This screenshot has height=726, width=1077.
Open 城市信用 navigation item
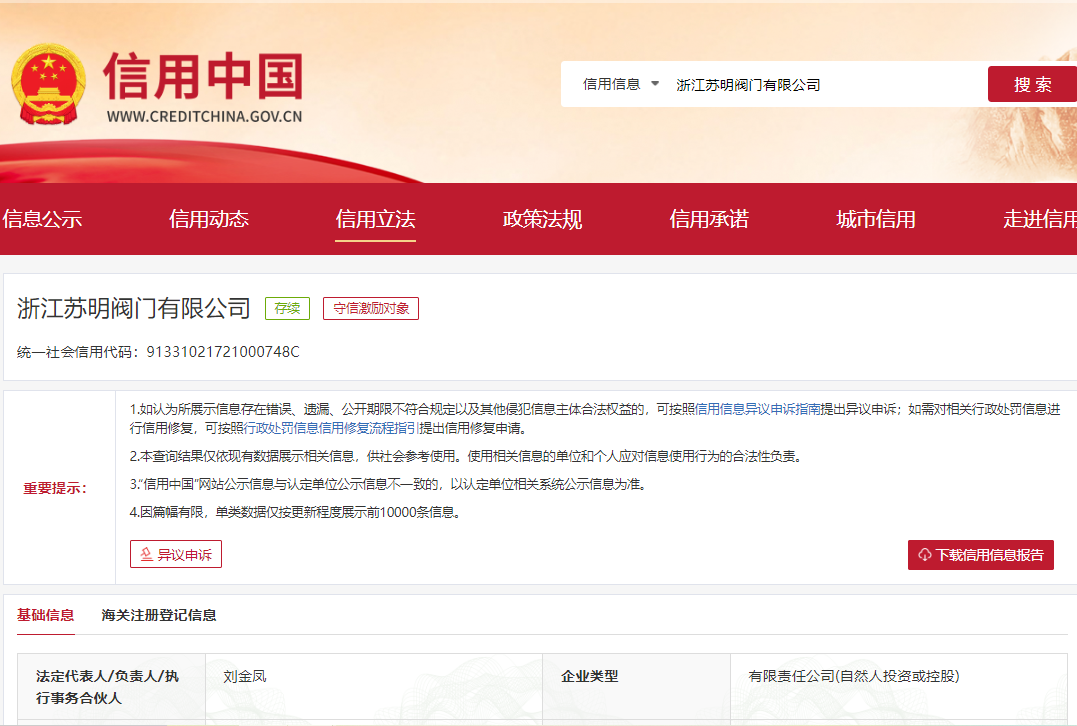coord(876,220)
